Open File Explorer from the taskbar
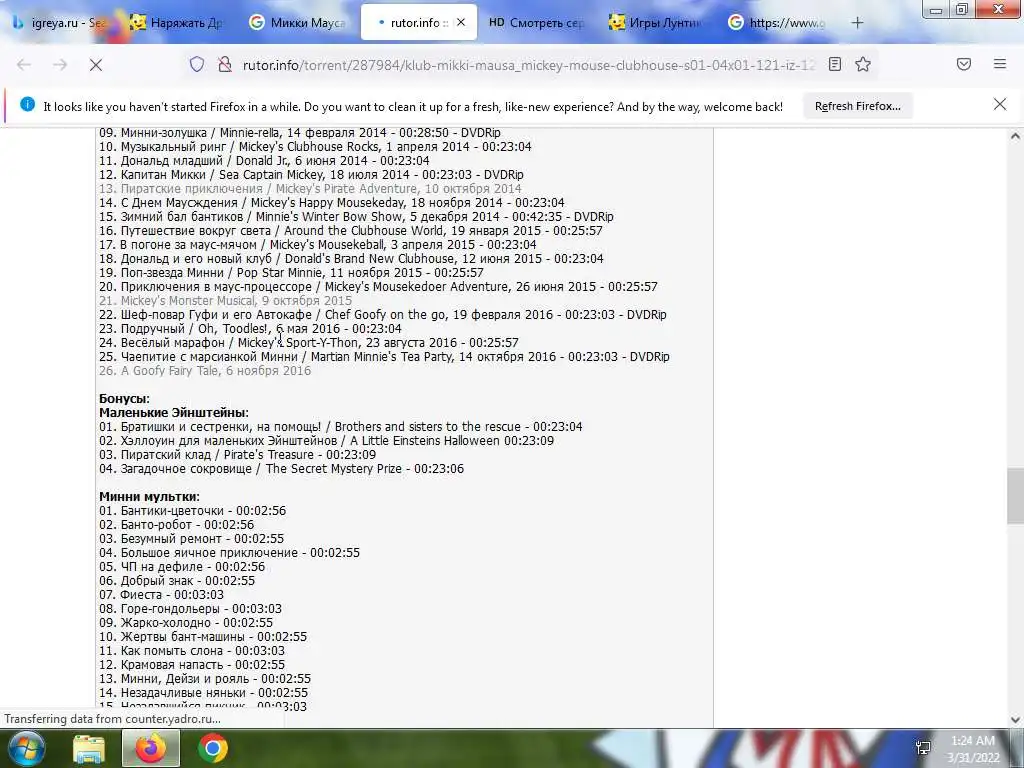 89,749
